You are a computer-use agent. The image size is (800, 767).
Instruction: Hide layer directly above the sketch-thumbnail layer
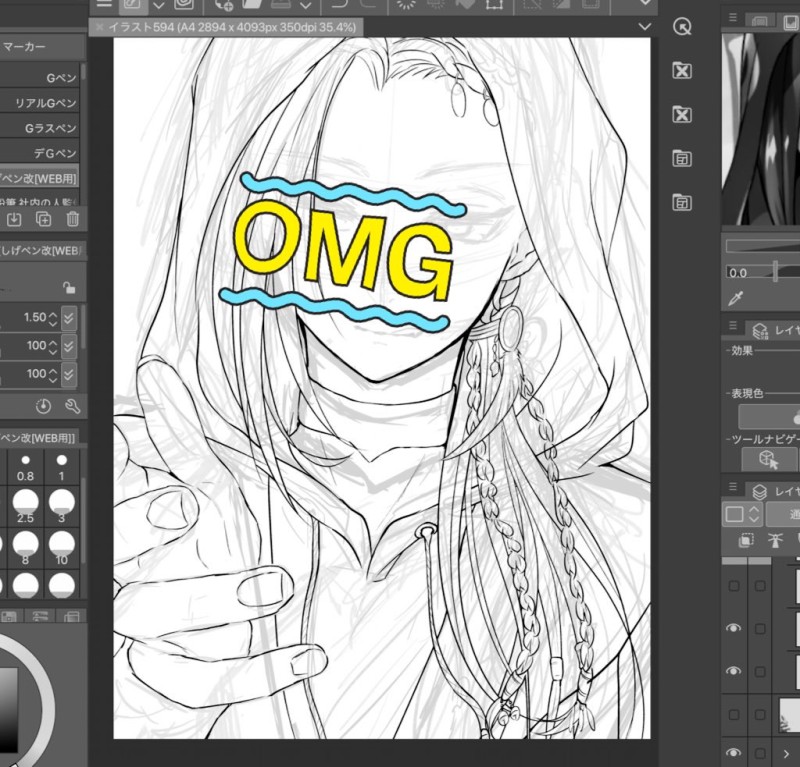pyautogui.click(x=734, y=671)
